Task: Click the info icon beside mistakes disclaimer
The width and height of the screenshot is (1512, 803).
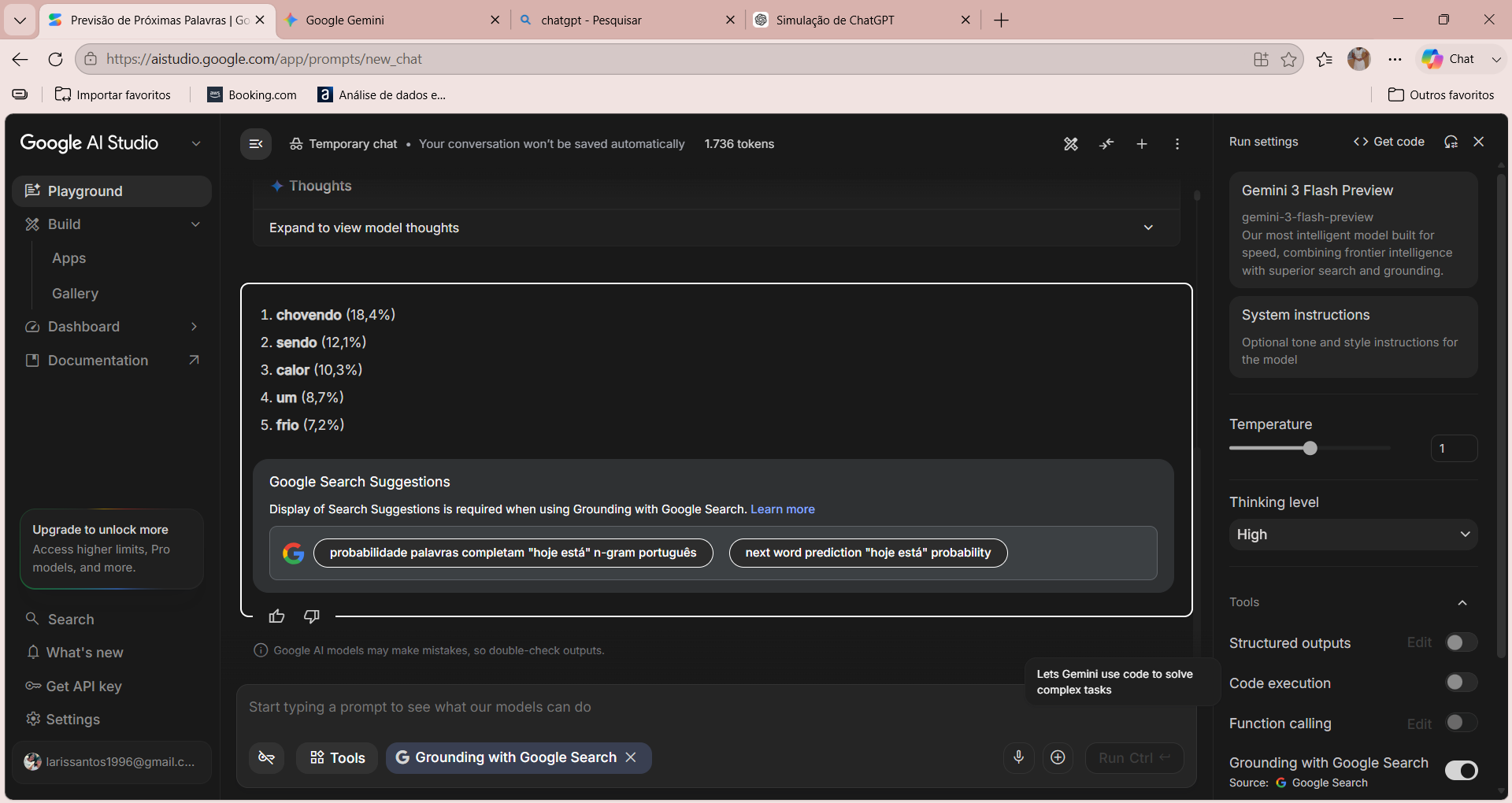Action: click(x=261, y=650)
